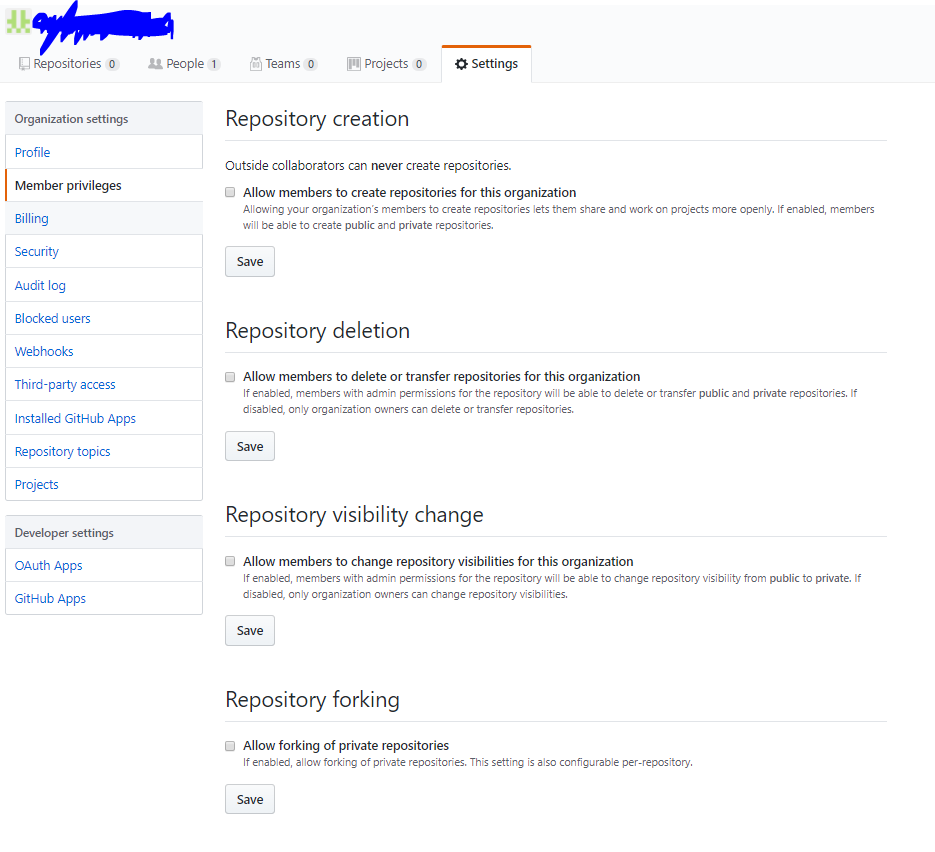This screenshot has width=935, height=852.
Task: Open the Audit log
Action: coord(104,285)
